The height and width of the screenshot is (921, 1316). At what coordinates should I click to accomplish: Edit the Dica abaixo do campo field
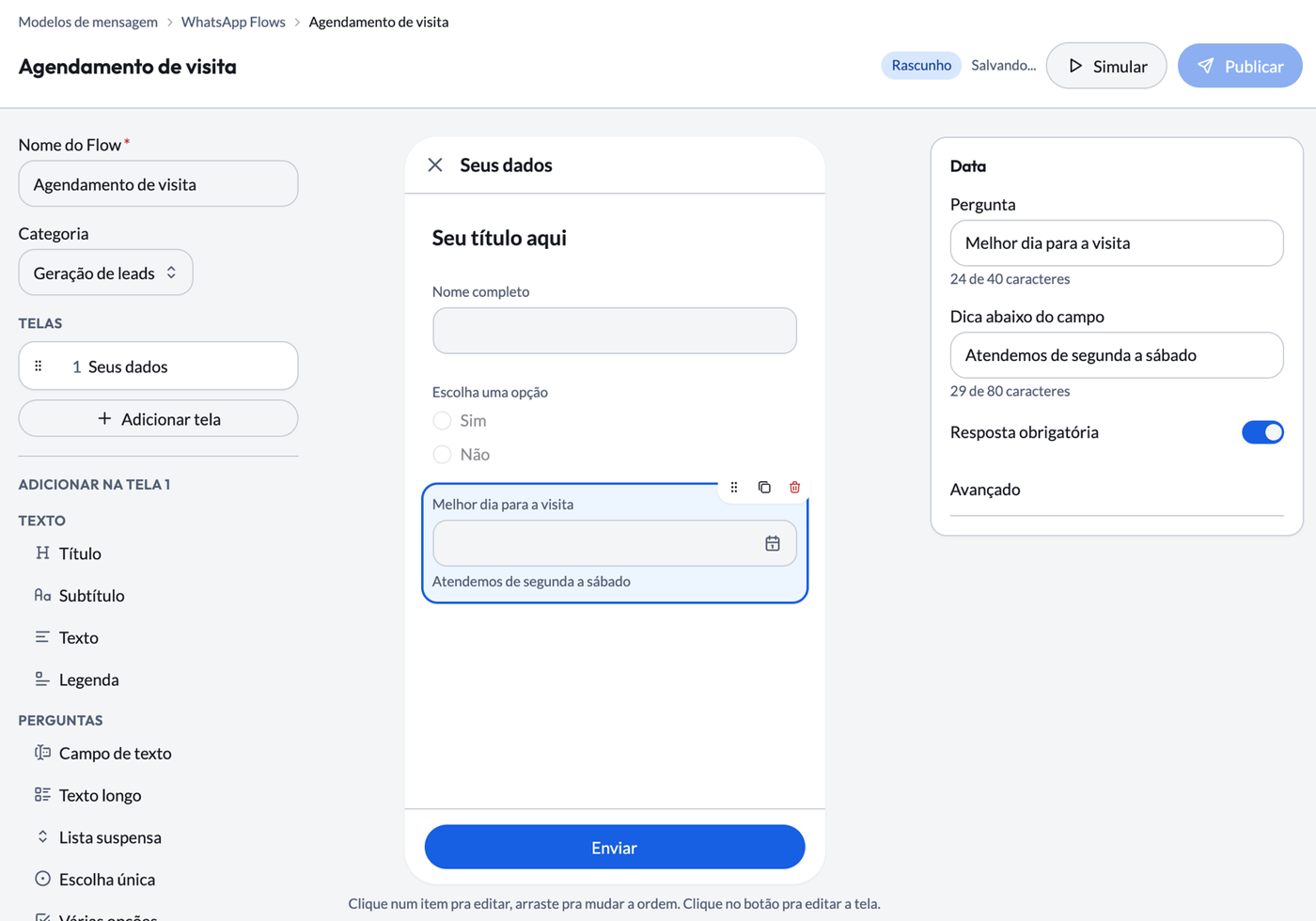click(x=1117, y=355)
